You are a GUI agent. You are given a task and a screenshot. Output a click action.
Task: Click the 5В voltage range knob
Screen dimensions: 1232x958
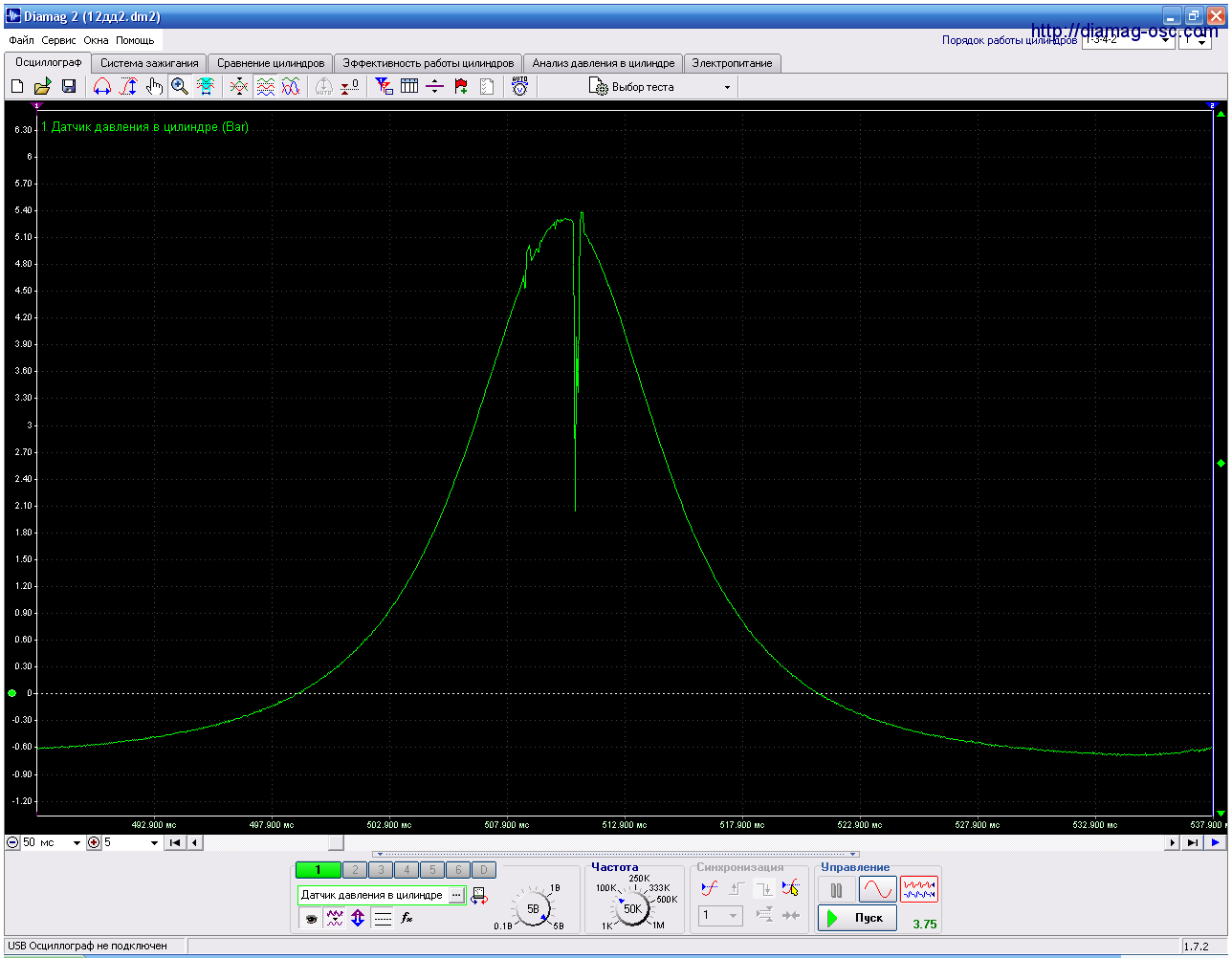[x=533, y=909]
